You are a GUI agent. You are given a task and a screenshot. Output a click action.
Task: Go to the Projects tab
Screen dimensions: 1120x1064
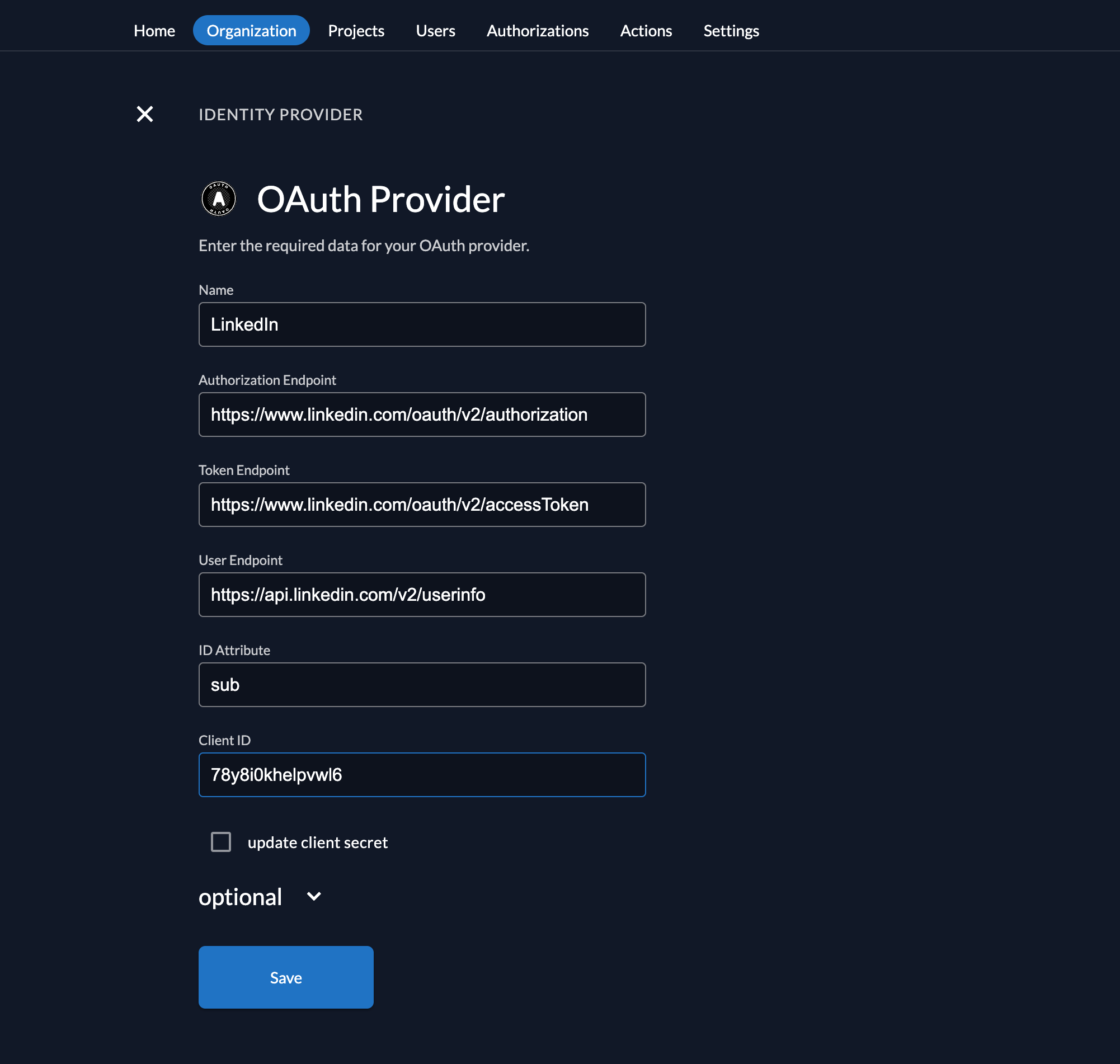356,31
